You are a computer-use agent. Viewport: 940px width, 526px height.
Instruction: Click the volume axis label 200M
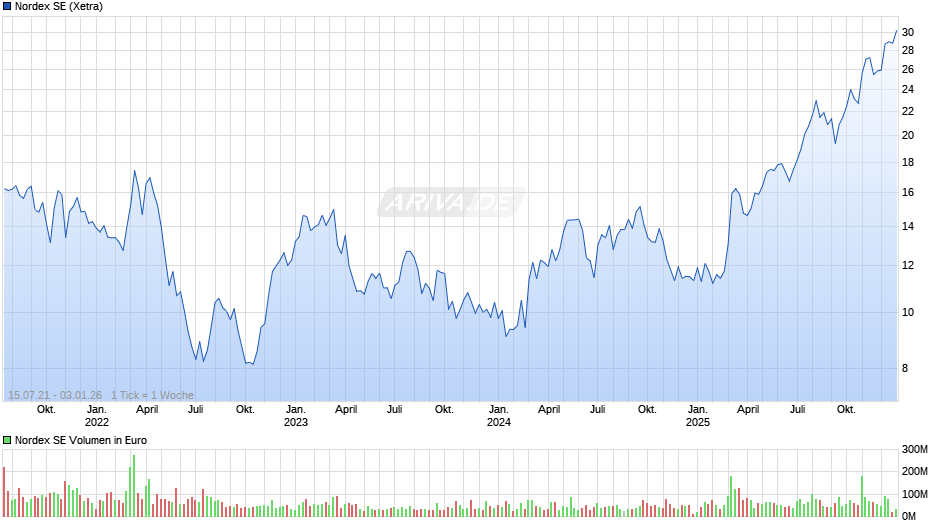click(x=915, y=471)
